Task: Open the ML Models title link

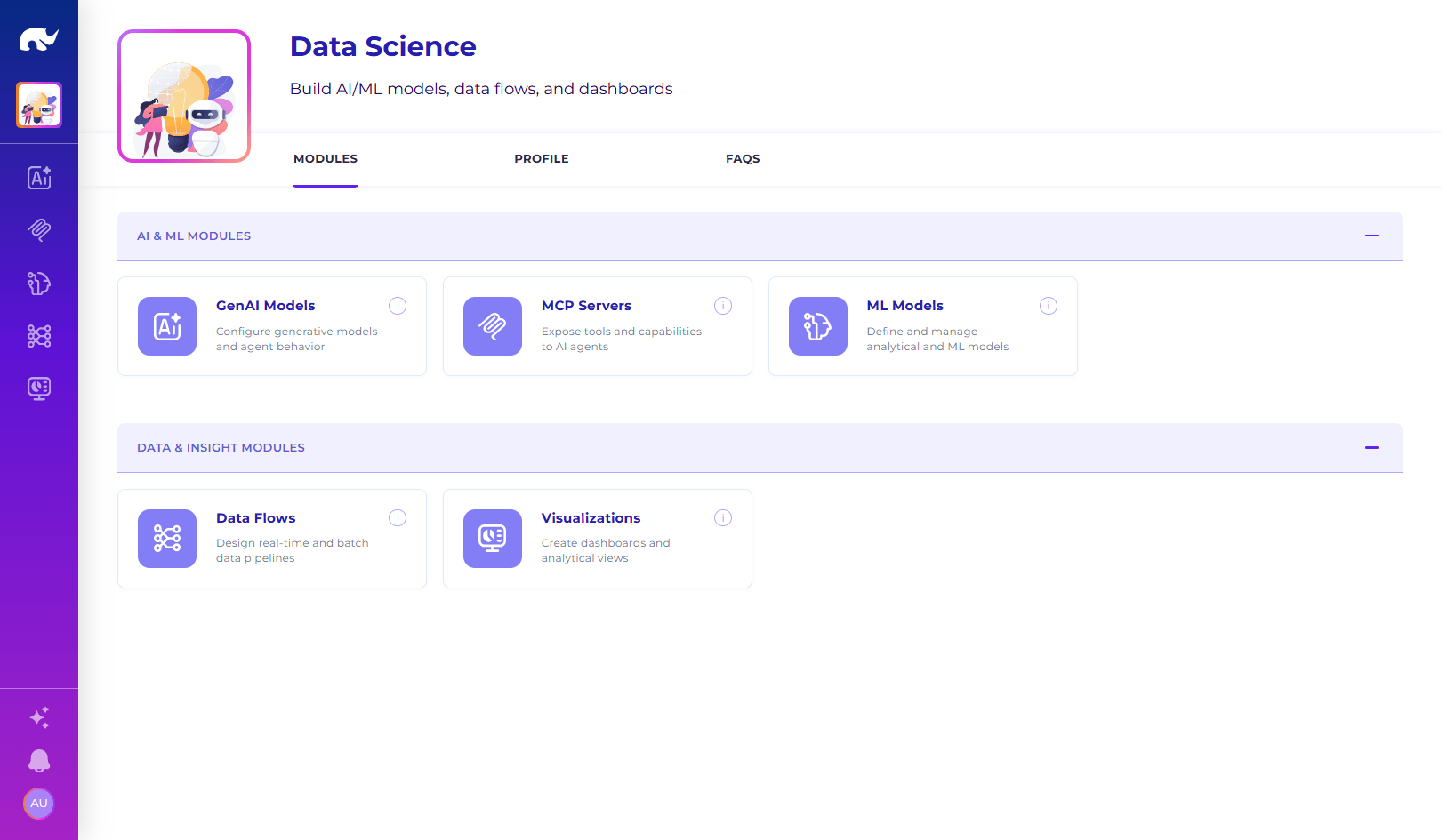Action: (905, 306)
